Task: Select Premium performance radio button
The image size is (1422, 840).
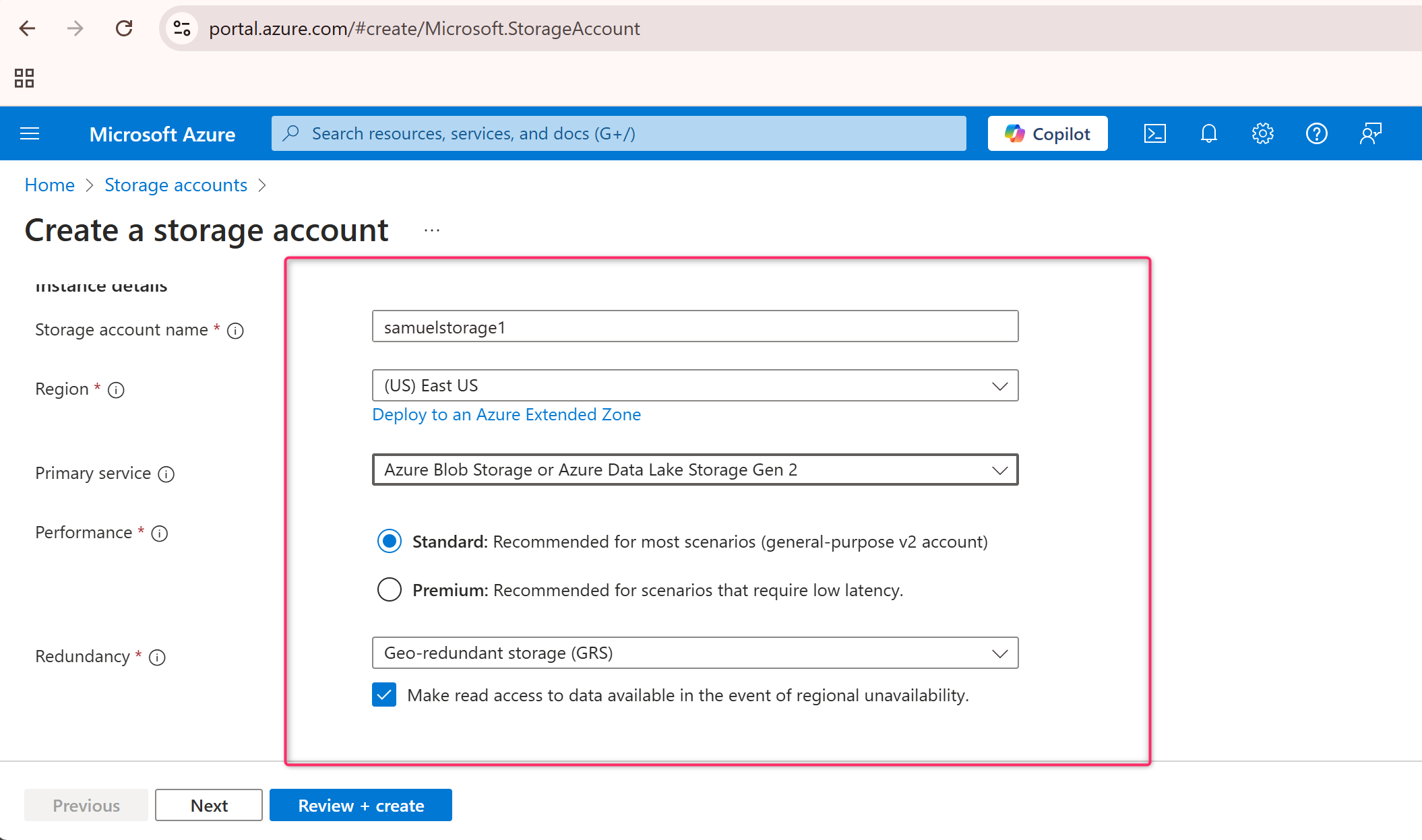Action: pyautogui.click(x=390, y=590)
